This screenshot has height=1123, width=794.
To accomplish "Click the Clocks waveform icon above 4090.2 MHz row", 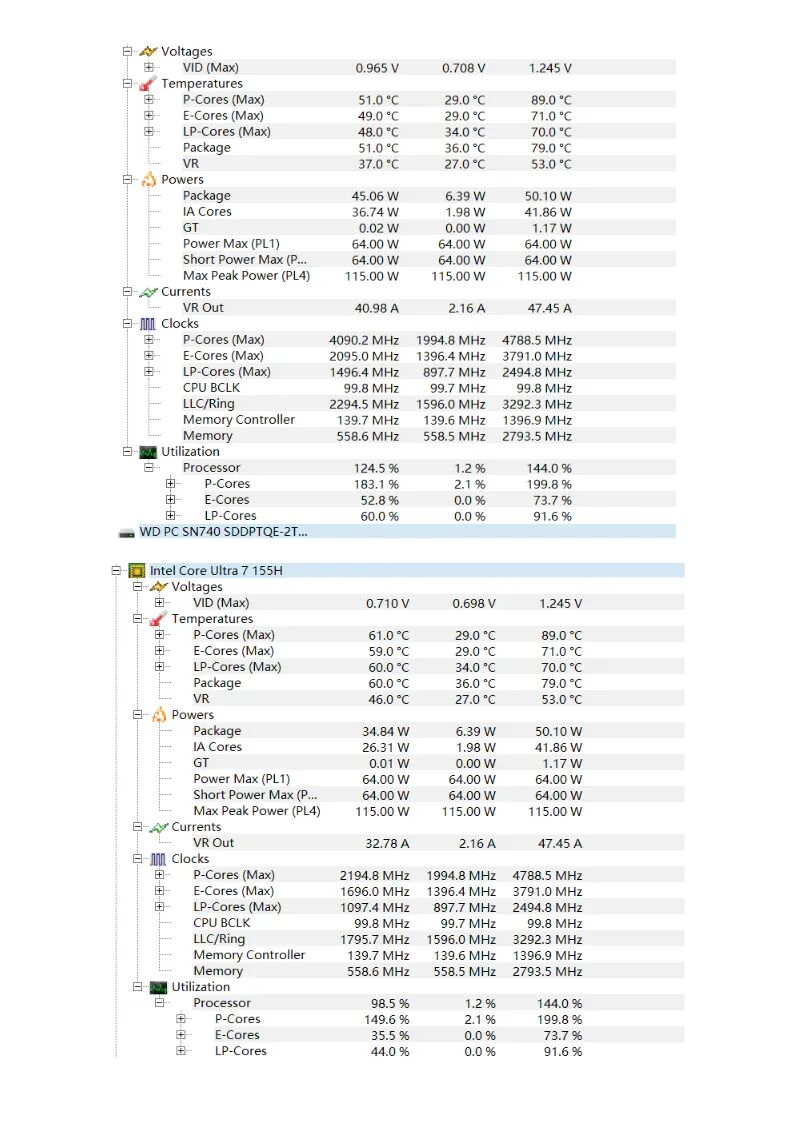I will (x=148, y=324).
